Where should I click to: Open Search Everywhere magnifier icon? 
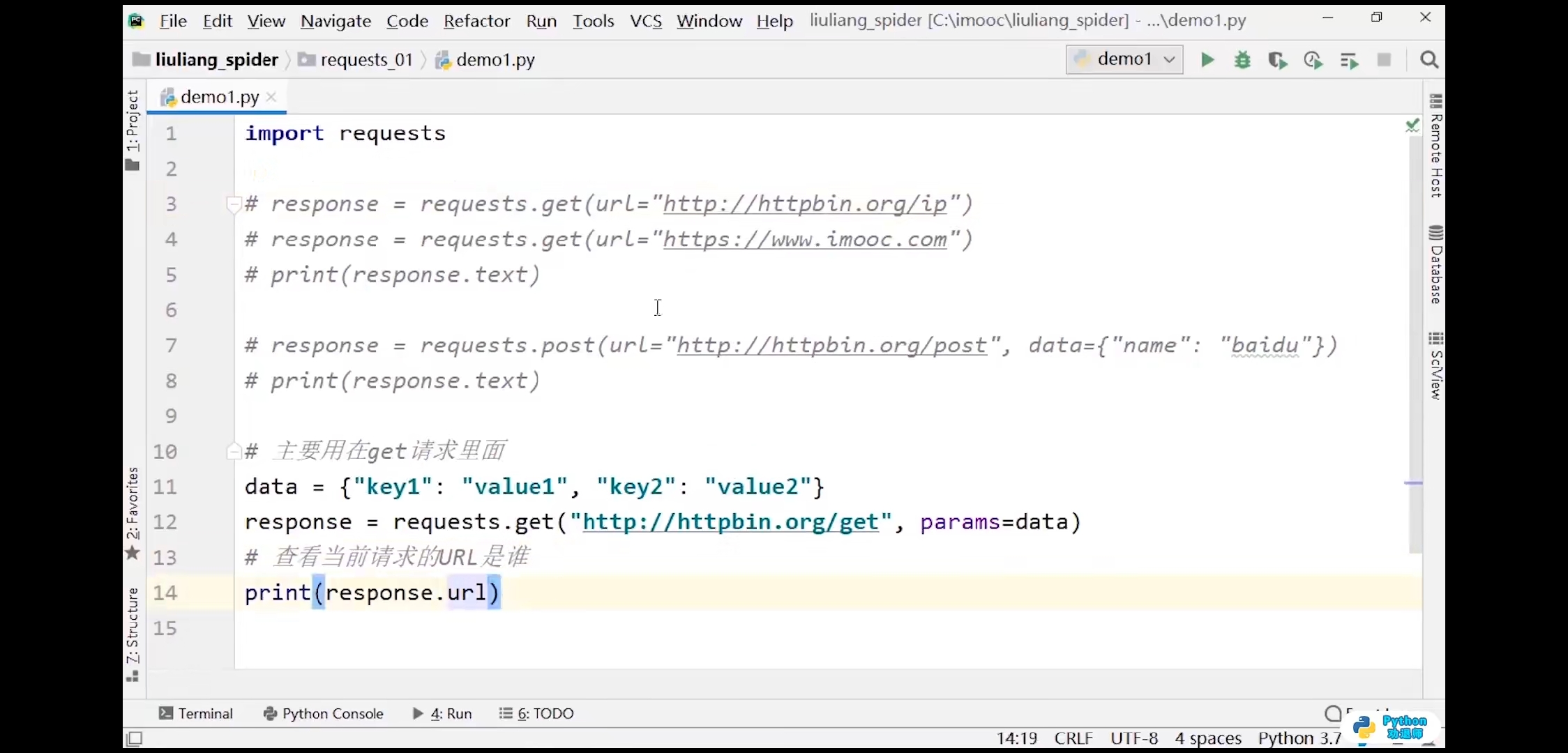pyautogui.click(x=1429, y=60)
